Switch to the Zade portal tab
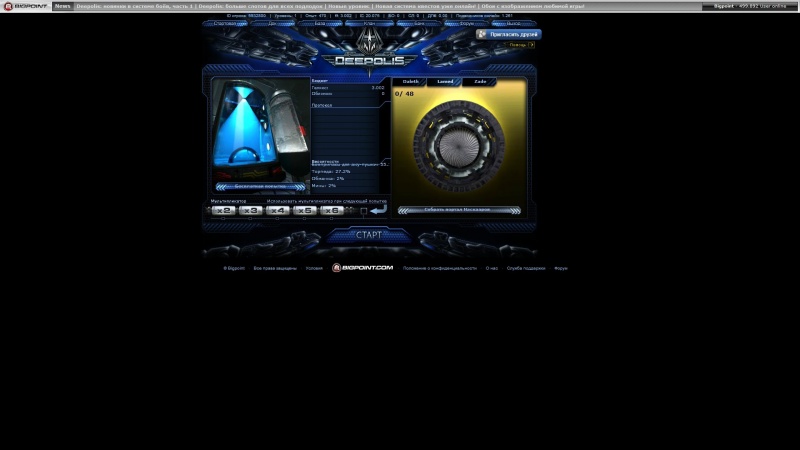Image resolution: width=800 pixels, height=450 pixels. click(x=480, y=82)
